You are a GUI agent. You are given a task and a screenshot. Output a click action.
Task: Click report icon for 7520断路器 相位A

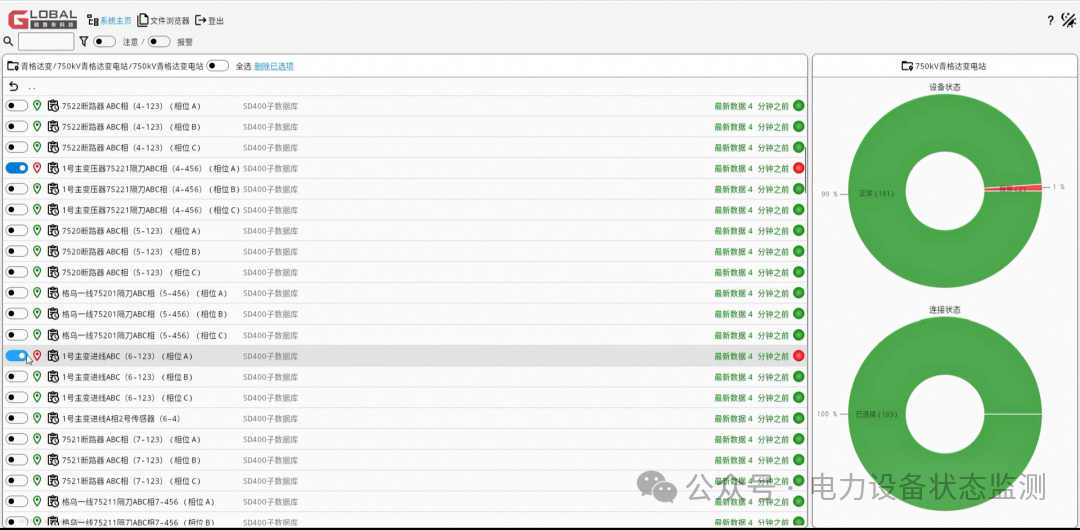coord(53,231)
